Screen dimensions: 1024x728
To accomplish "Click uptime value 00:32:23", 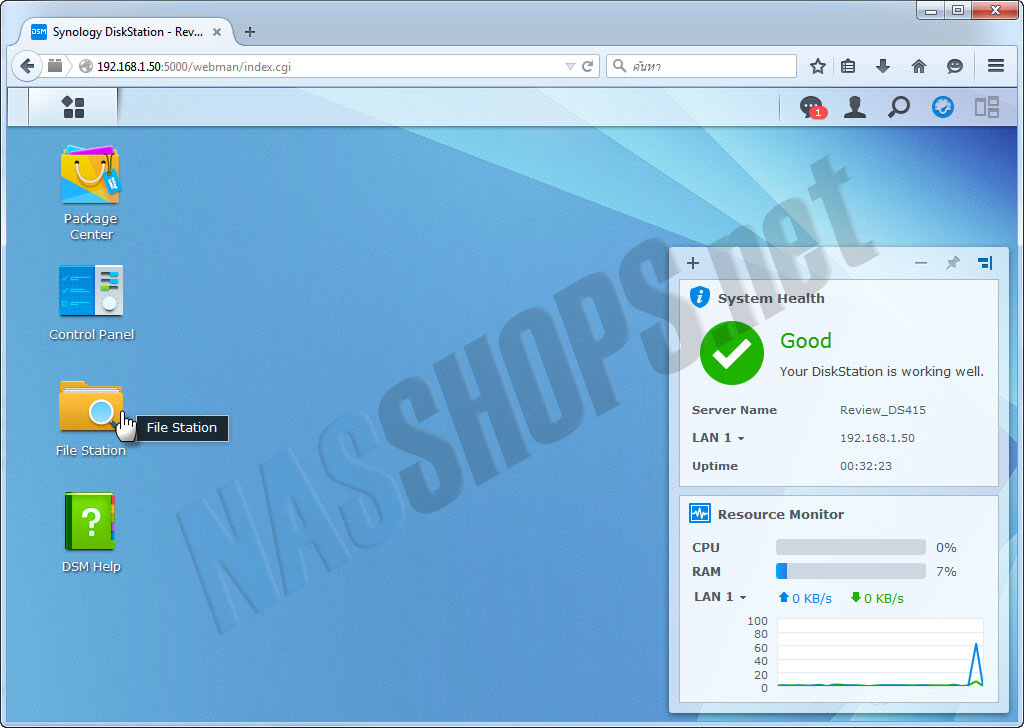I will 865,466.
